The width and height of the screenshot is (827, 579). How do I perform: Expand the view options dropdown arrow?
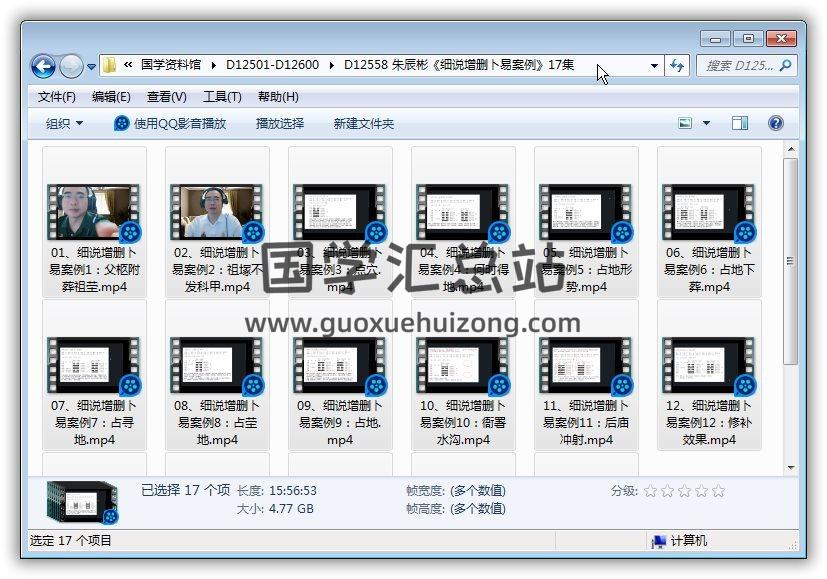coord(706,123)
